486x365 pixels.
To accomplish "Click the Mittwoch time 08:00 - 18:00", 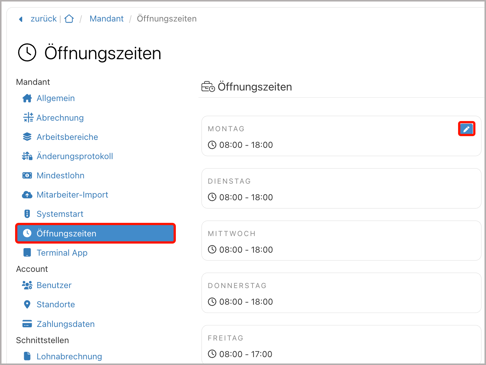I will 246,250.
